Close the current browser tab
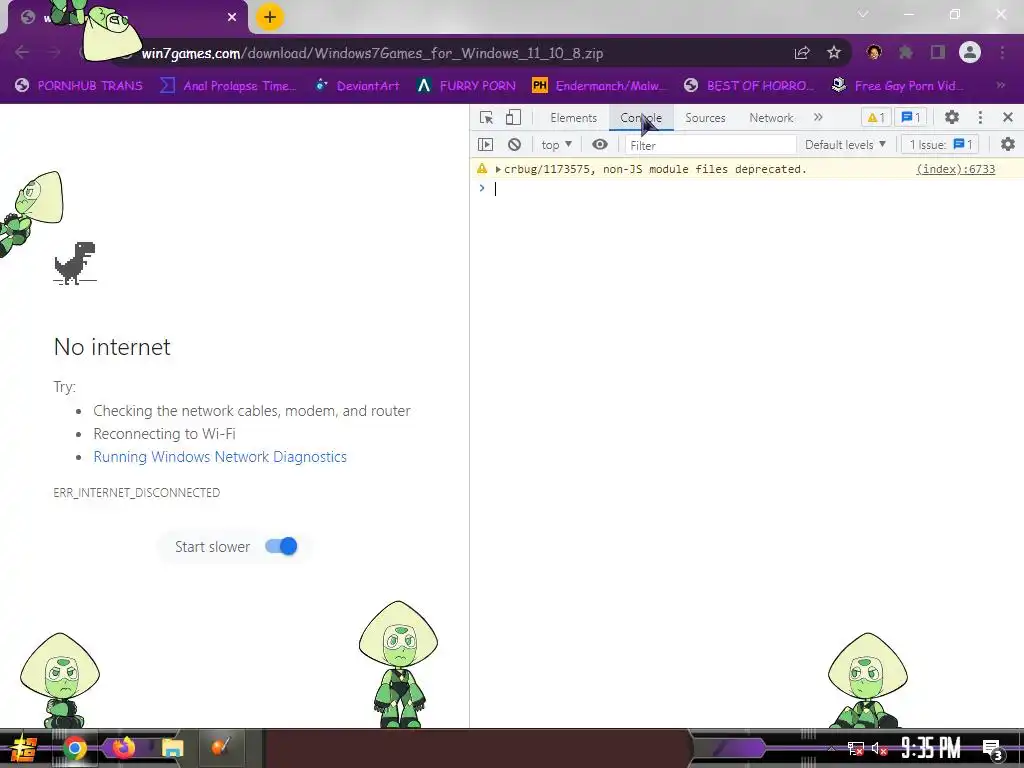Screen dimensions: 1024x768 (232, 17)
